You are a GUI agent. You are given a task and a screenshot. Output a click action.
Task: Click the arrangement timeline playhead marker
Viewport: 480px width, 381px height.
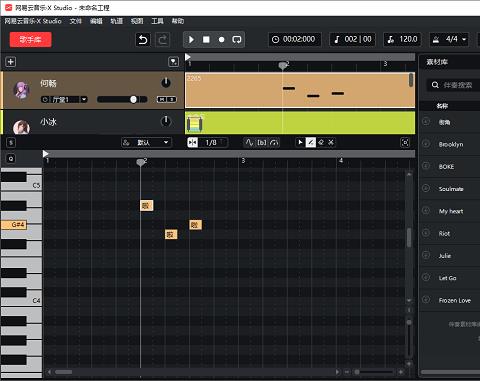point(283,65)
